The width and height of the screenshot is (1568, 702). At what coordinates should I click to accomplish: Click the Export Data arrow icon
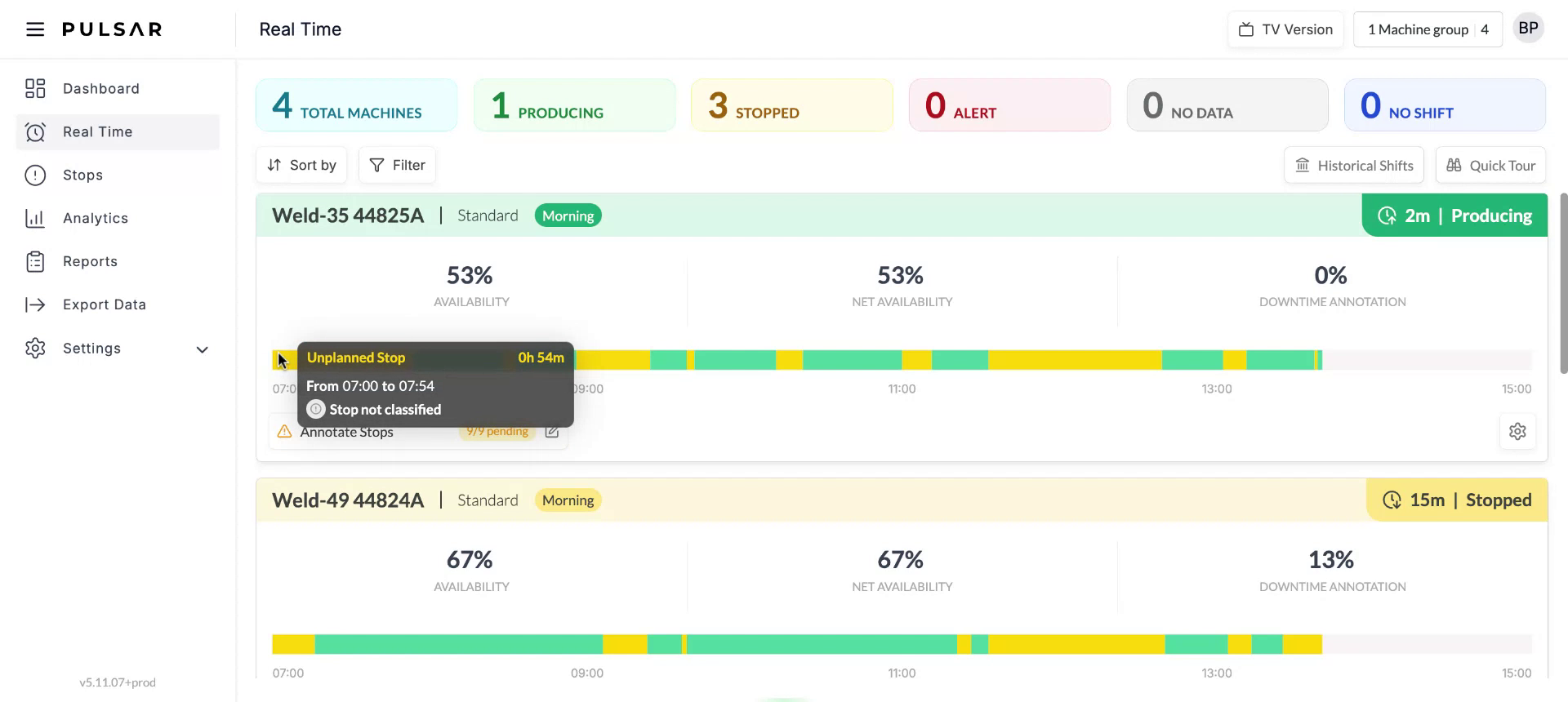click(35, 304)
